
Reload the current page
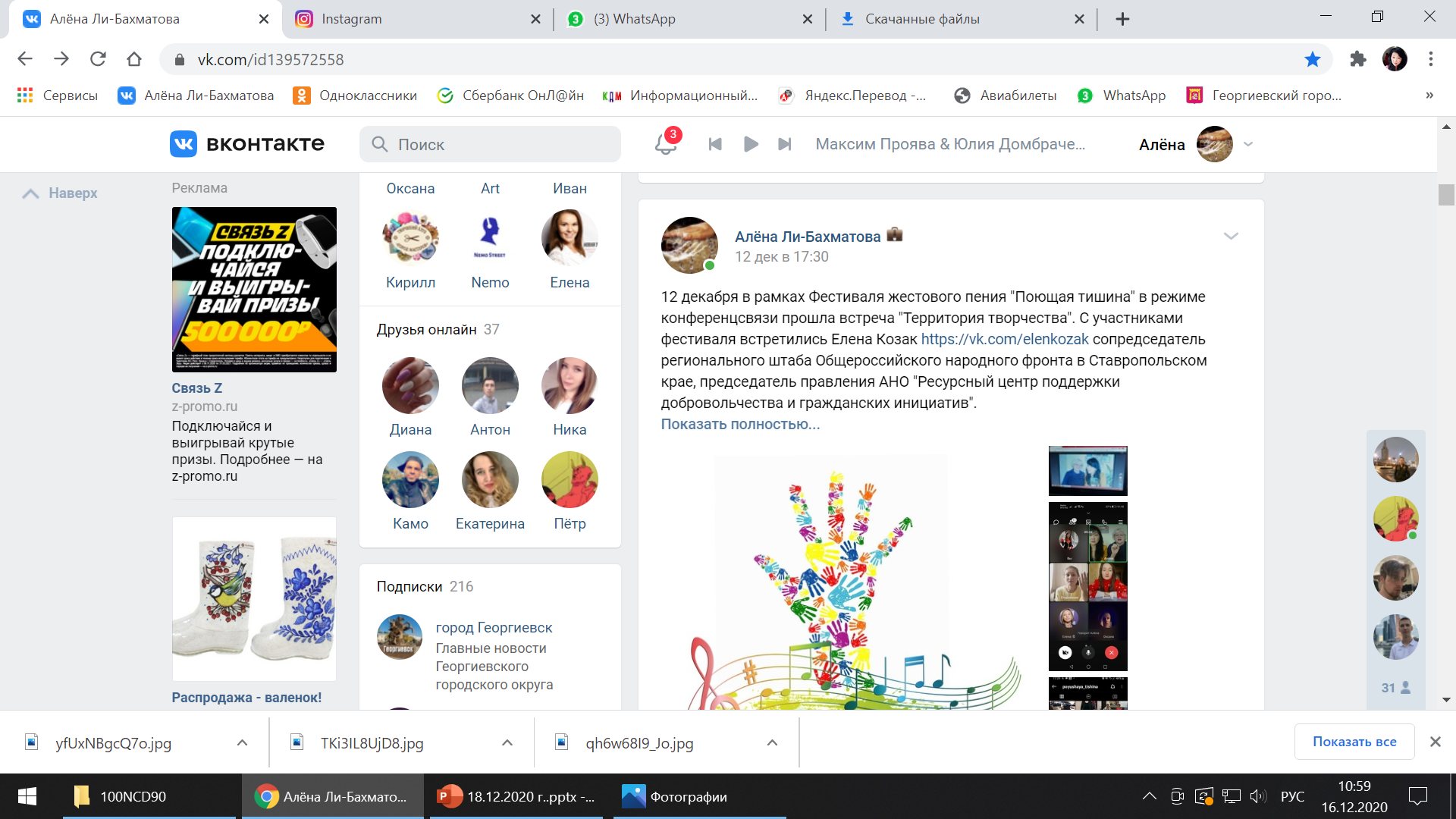click(x=98, y=59)
